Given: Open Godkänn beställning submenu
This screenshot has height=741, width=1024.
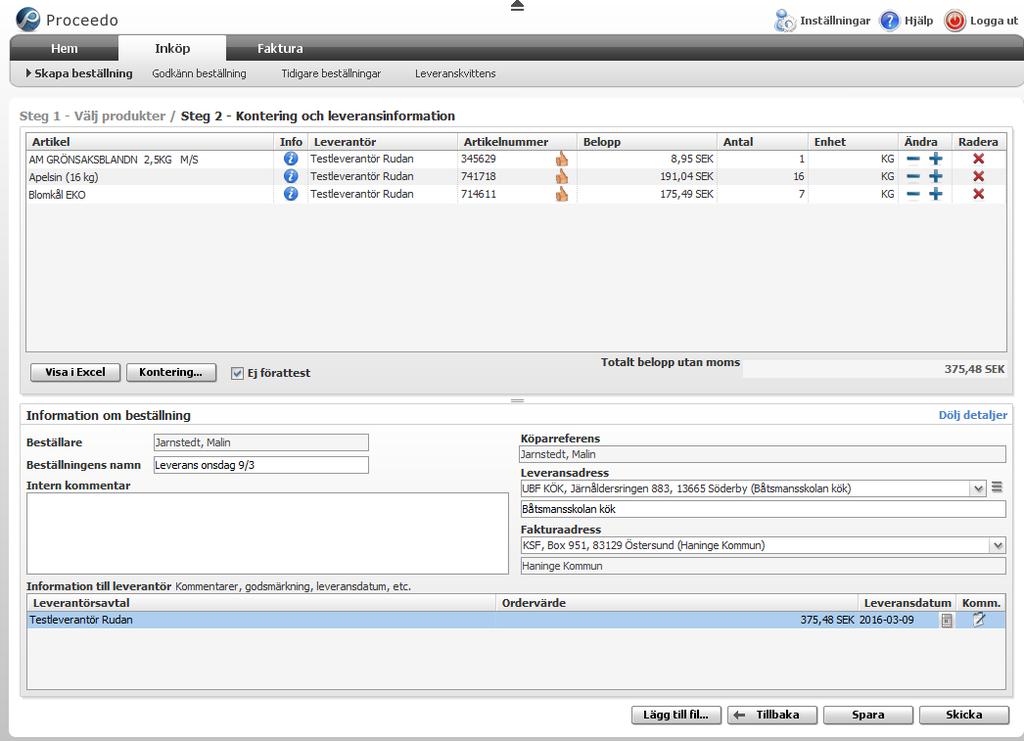Looking at the screenshot, I should tap(199, 74).
